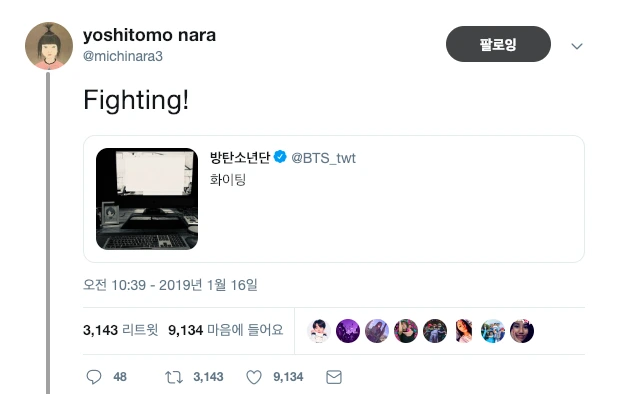Open the quoted tweet text 화이팅
This screenshot has width=625, height=394.
tap(228, 179)
